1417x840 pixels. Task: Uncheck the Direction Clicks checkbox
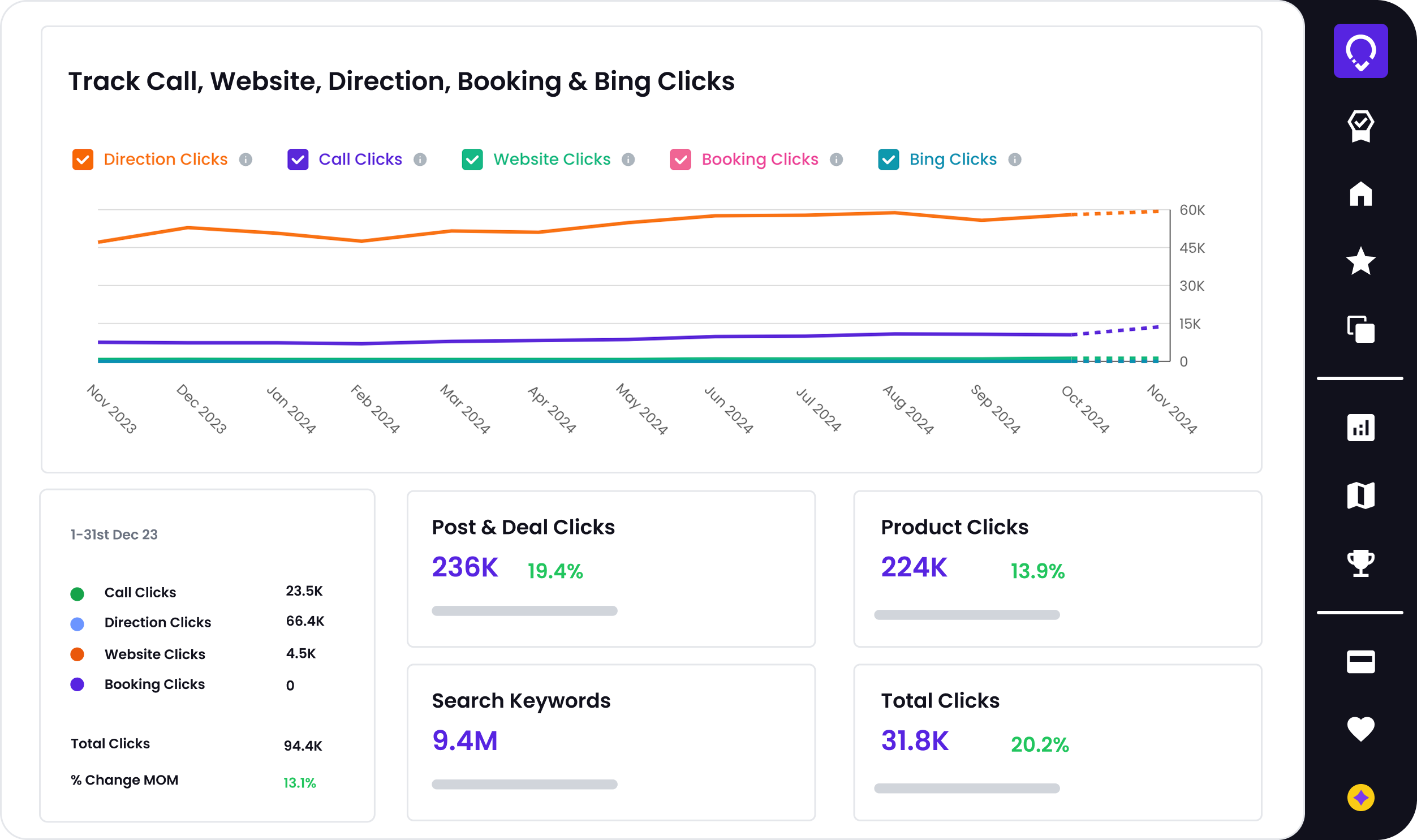click(x=83, y=160)
